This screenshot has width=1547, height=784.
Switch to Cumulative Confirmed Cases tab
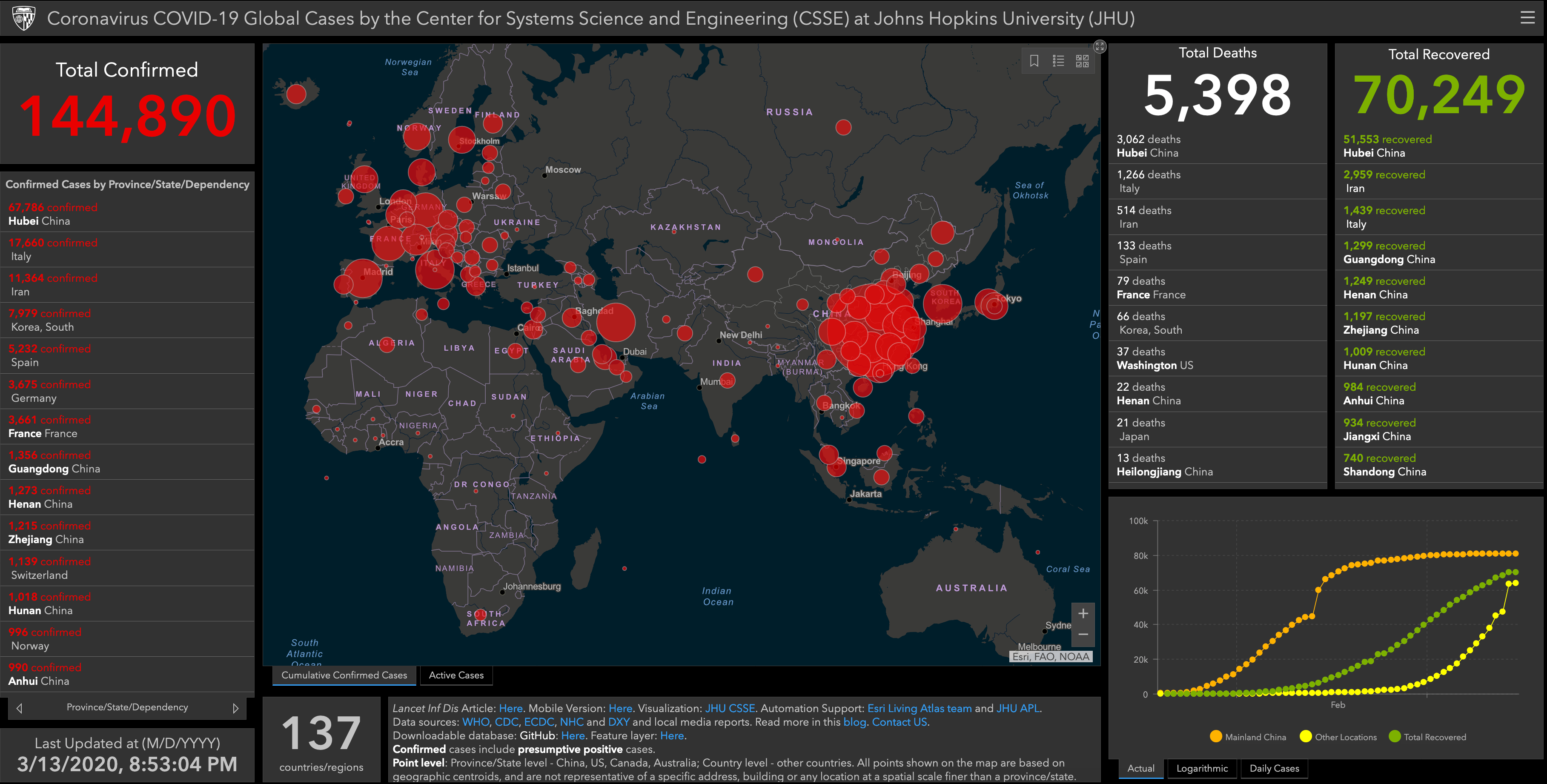(344, 675)
